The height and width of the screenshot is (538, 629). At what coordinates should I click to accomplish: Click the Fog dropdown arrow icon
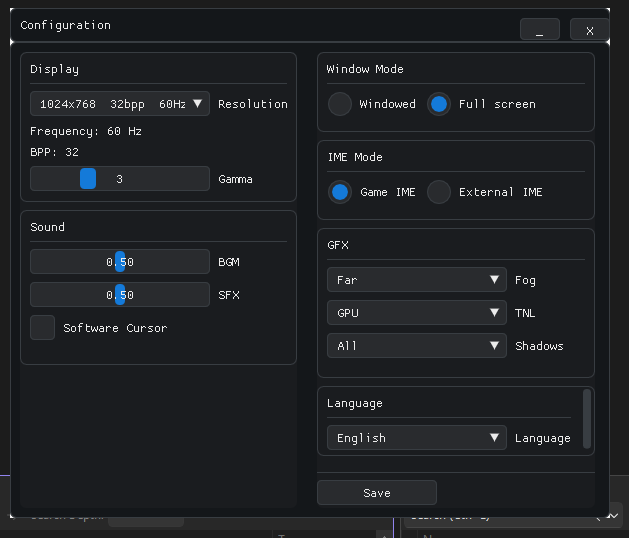point(495,280)
